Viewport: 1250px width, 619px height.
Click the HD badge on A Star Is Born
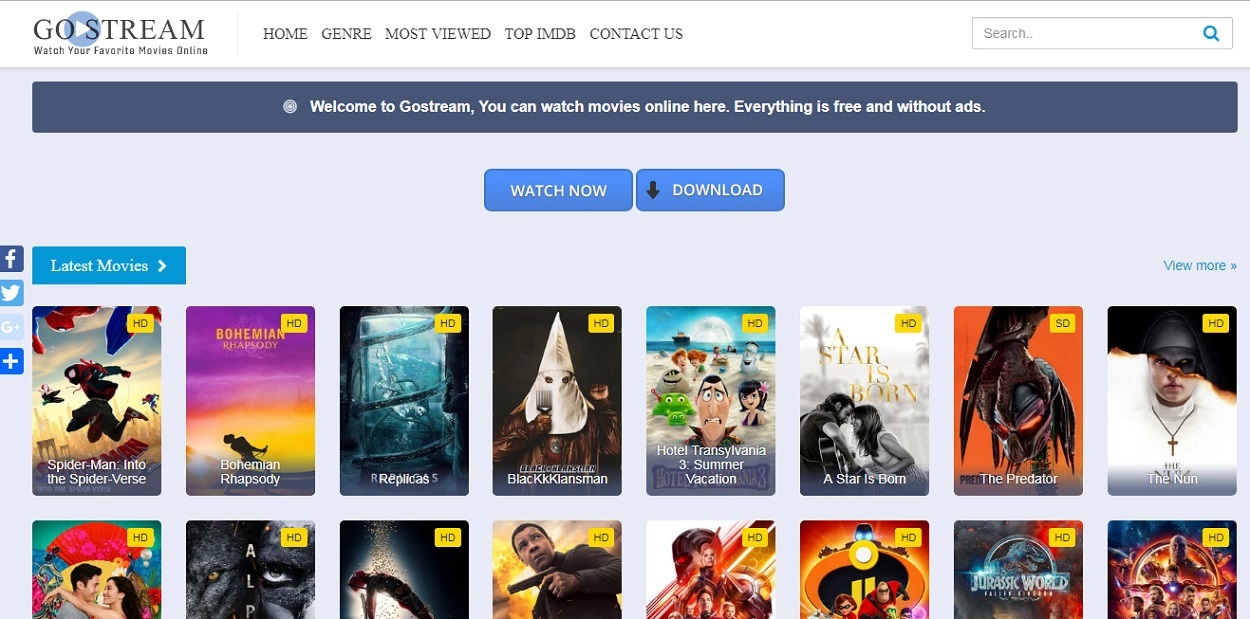coord(908,323)
